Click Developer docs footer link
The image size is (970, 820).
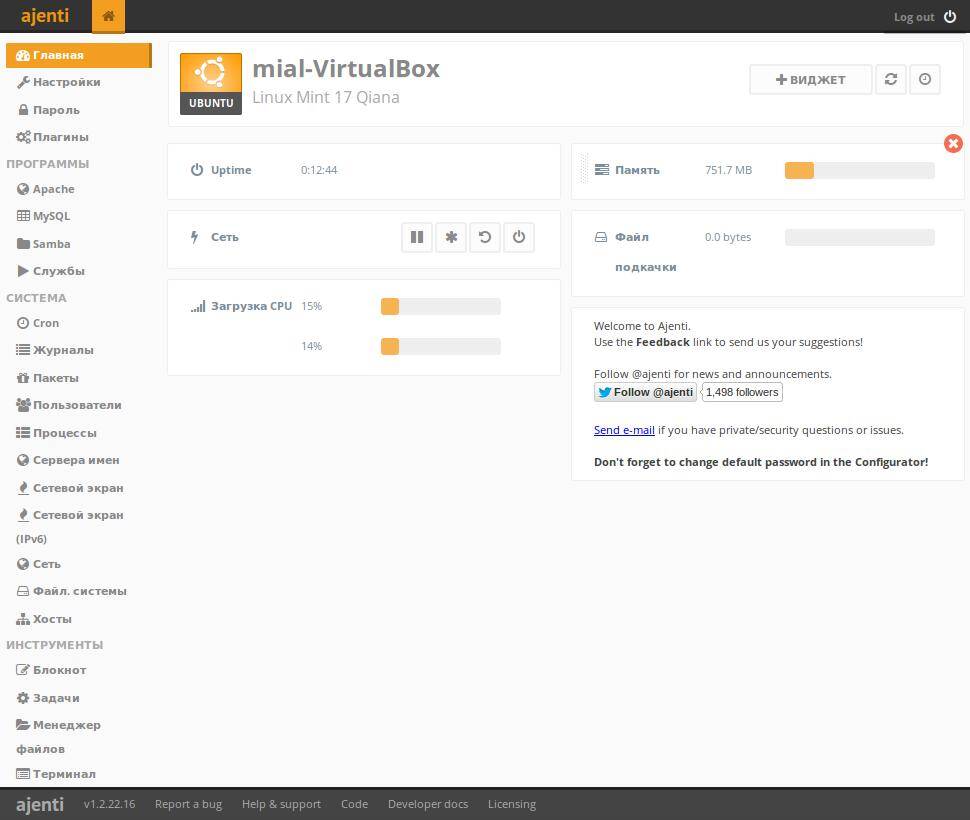pos(428,804)
